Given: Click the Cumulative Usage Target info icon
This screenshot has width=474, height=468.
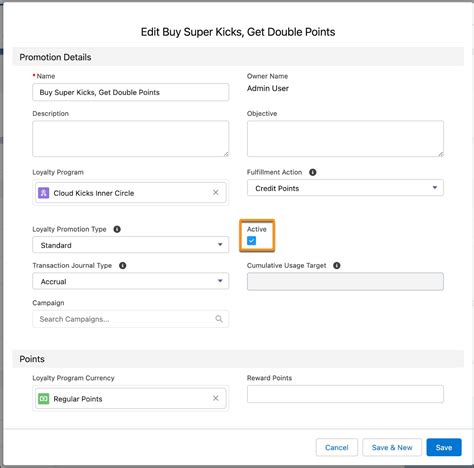Looking at the screenshot, I should [337, 266].
